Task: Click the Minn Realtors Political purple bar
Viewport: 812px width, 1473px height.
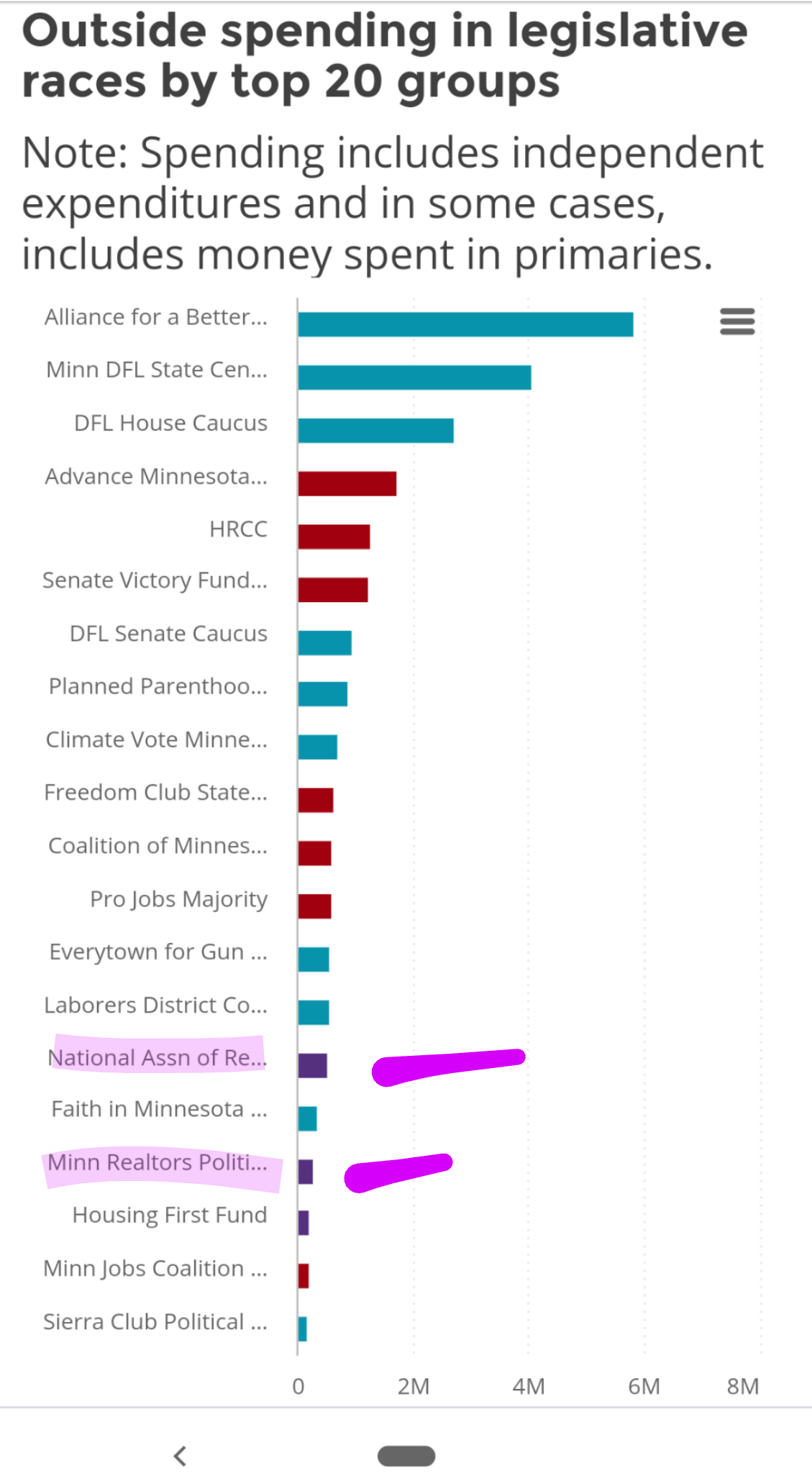Action: click(x=305, y=1172)
